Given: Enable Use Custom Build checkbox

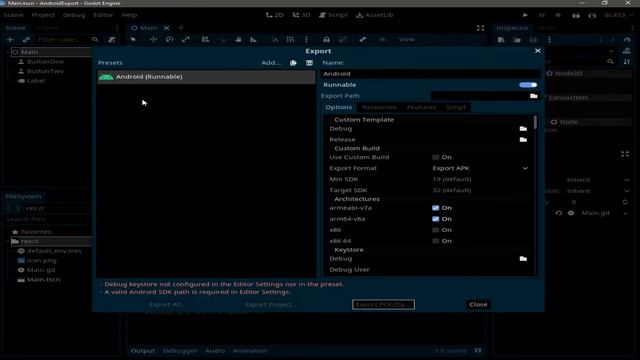Looking at the screenshot, I should [x=436, y=157].
